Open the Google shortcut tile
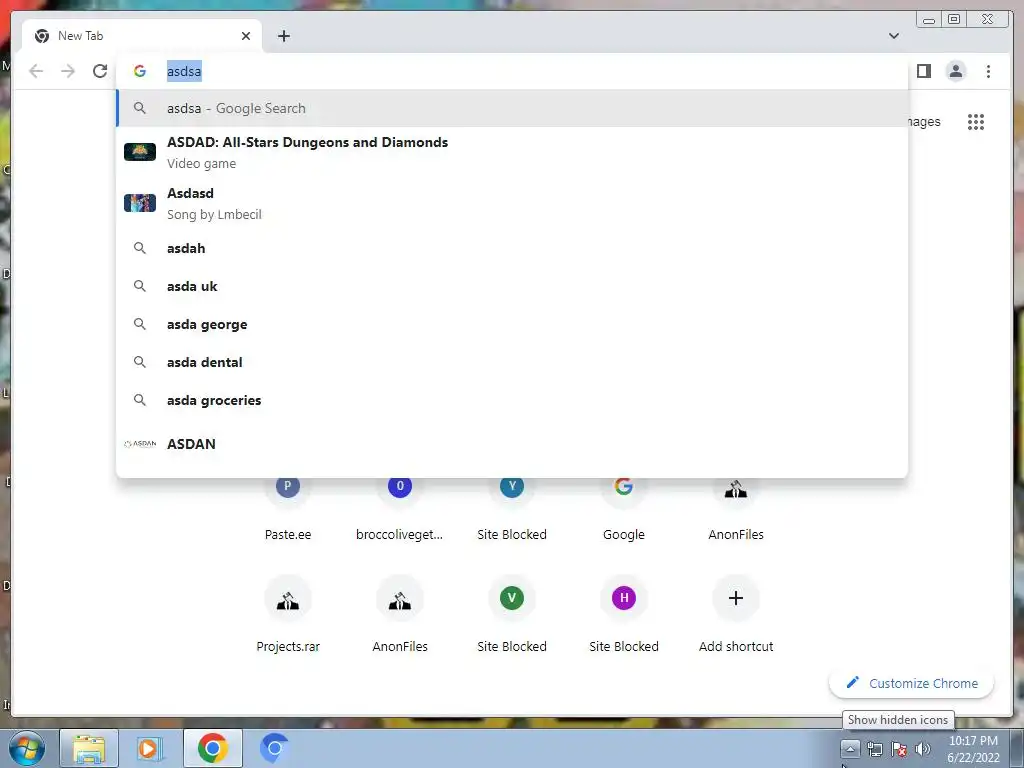 (624, 508)
